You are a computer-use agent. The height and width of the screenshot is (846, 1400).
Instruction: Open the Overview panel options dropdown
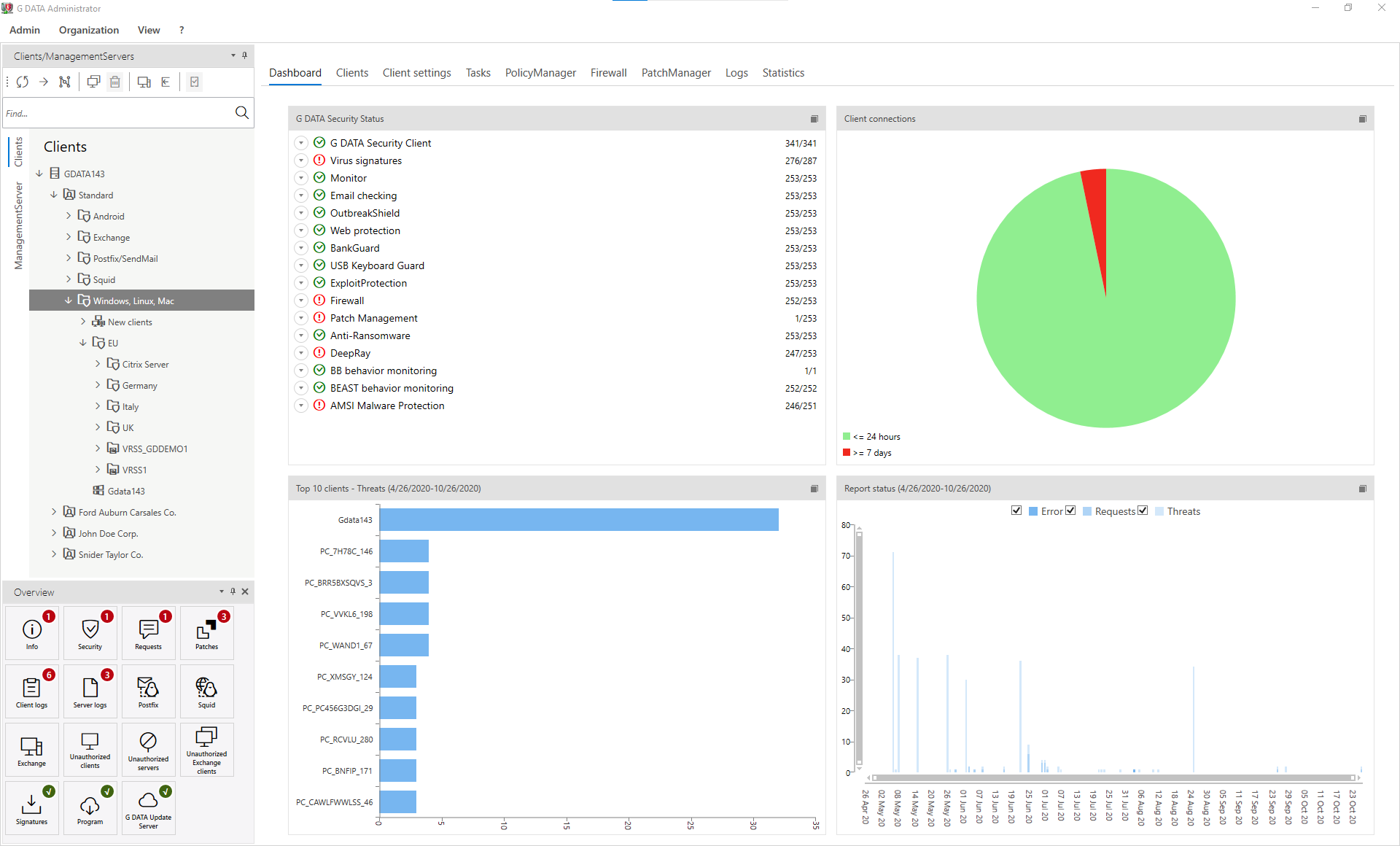pos(222,591)
